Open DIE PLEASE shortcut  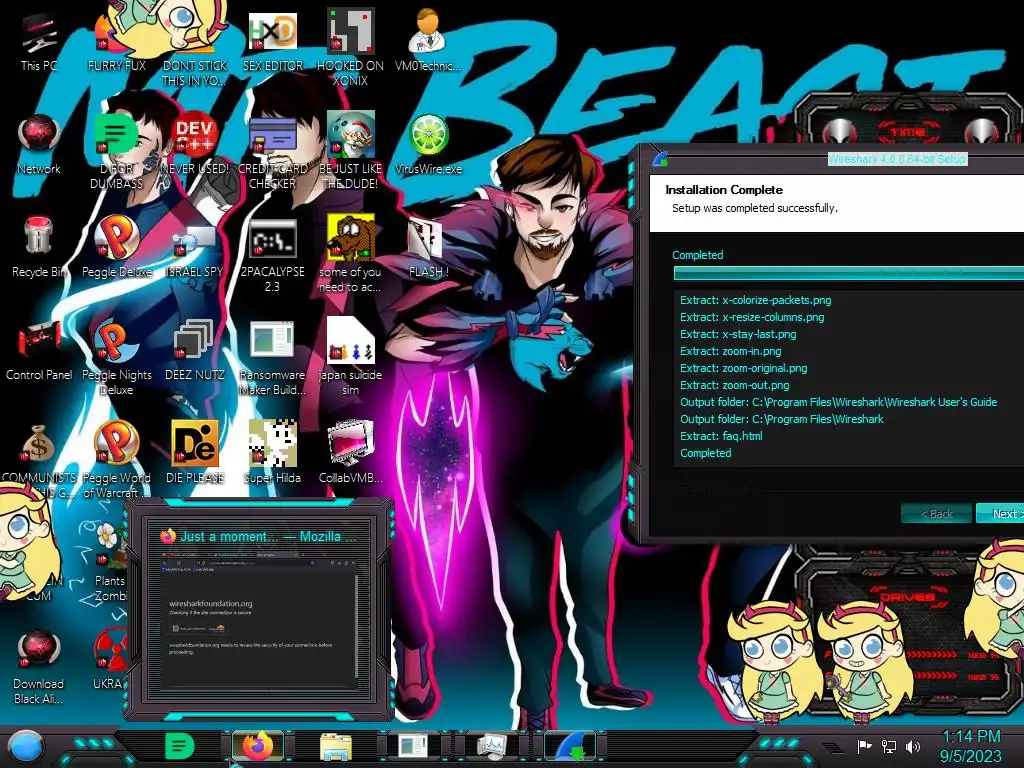pos(195,453)
